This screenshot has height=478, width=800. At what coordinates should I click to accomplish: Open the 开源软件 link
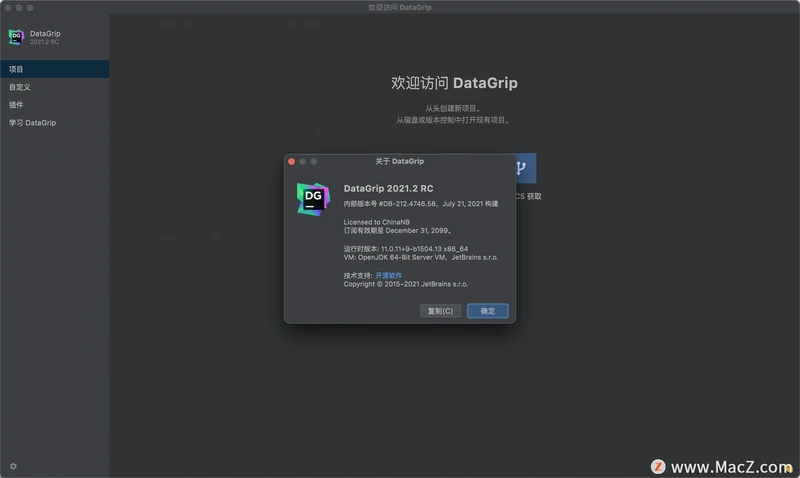[389, 275]
